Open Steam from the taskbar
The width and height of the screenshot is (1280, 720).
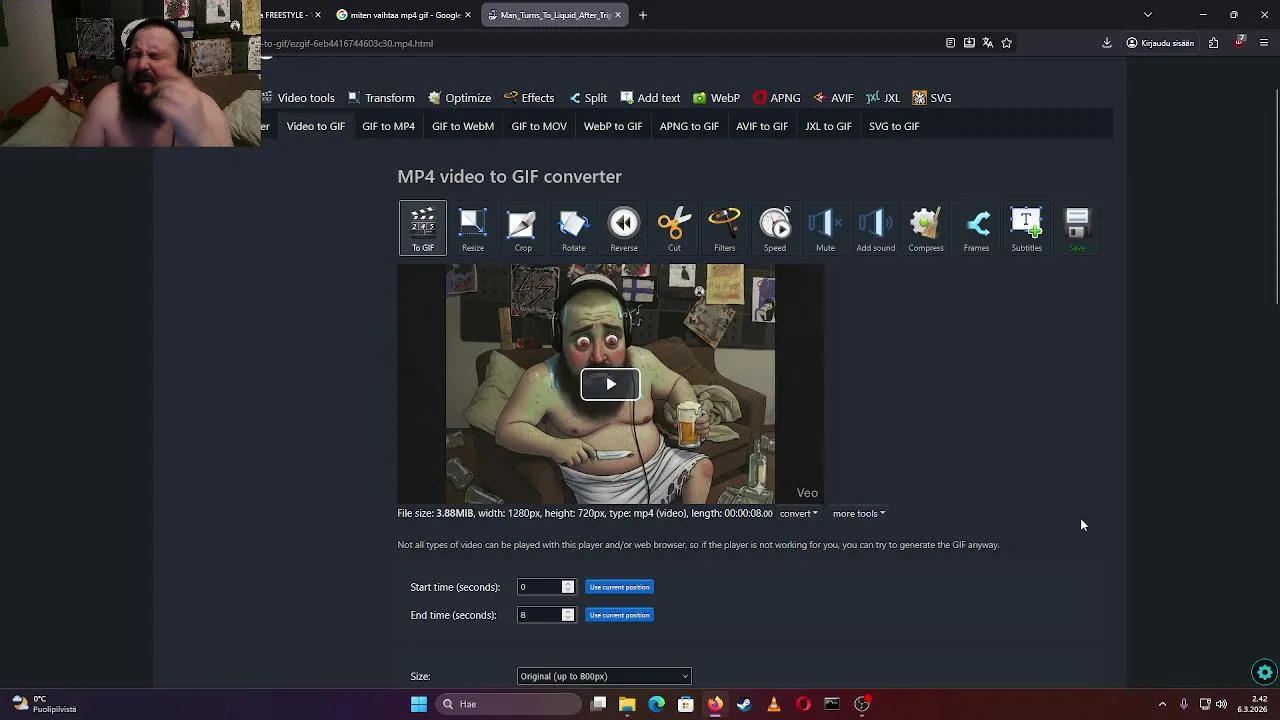(744, 704)
